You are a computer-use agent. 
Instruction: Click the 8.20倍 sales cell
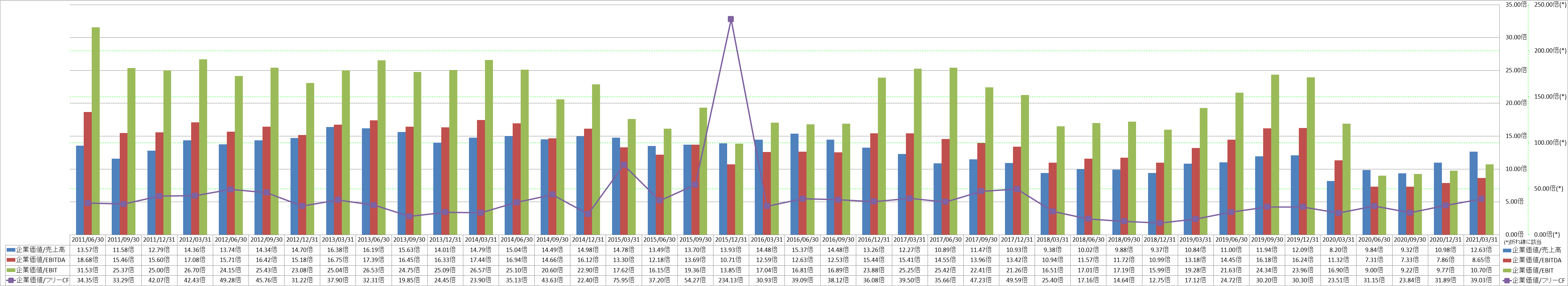point(1338,250)
